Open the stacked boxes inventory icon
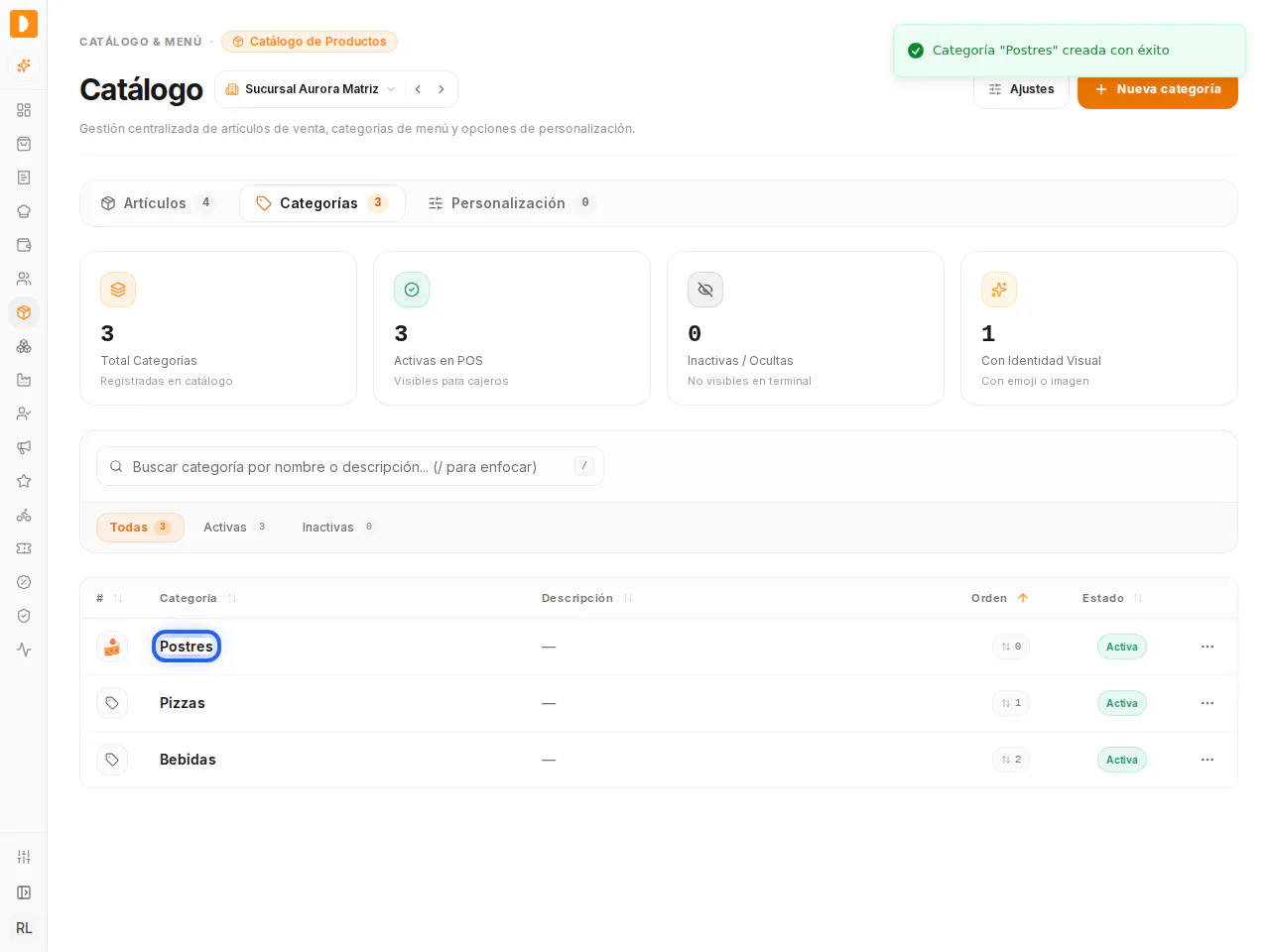This screenshot has height=952, width=1270. pyautogui.click(x=24, y=346)
